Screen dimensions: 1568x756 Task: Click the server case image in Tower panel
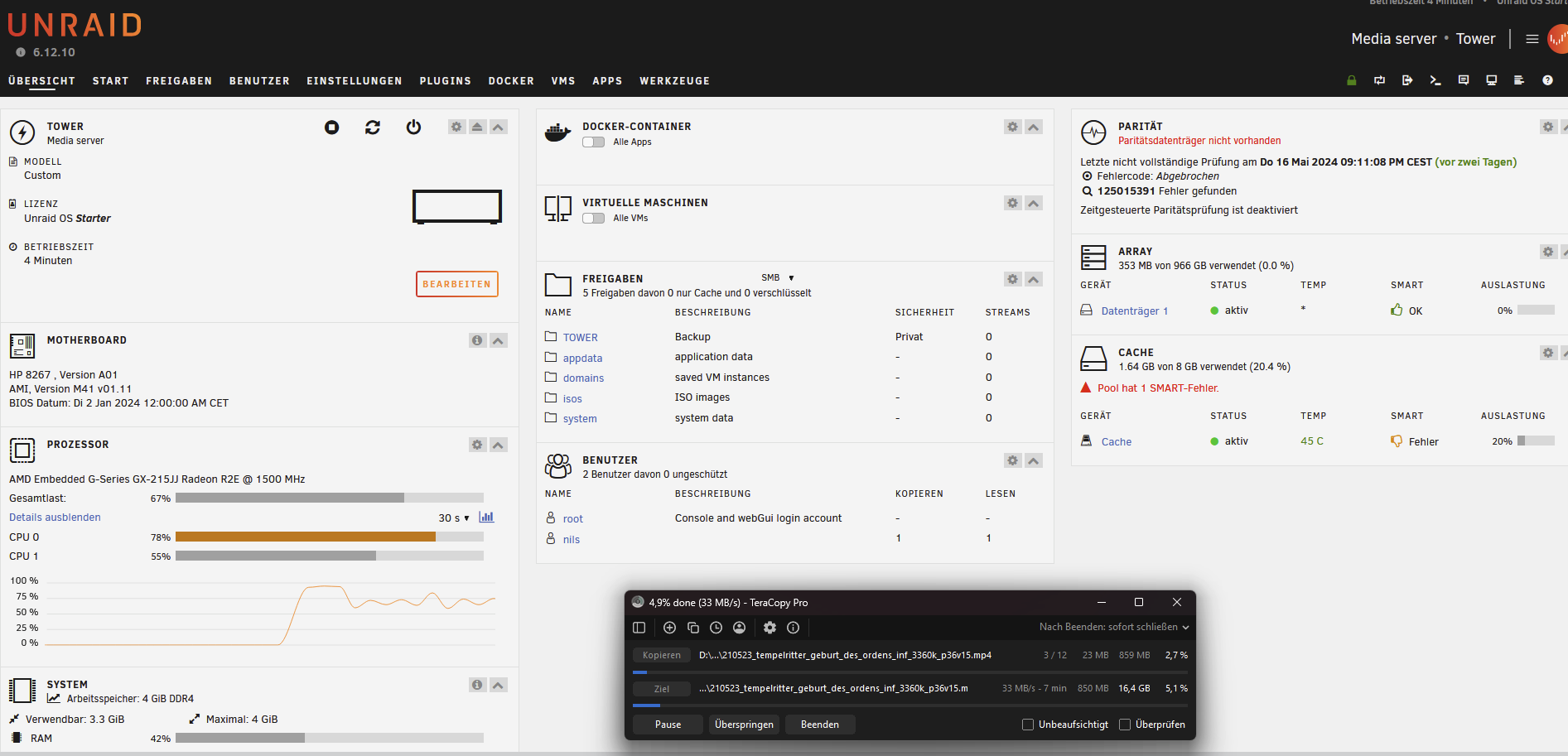[457, 207]
